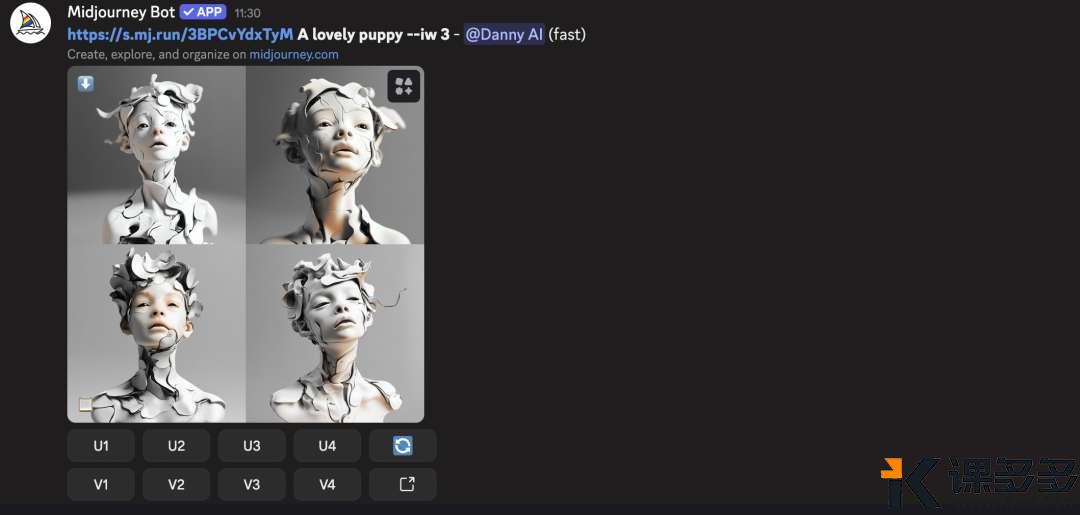Select the V3 variation button
This screenshot has width=1080, height=515.
click(x=252, y=485)
